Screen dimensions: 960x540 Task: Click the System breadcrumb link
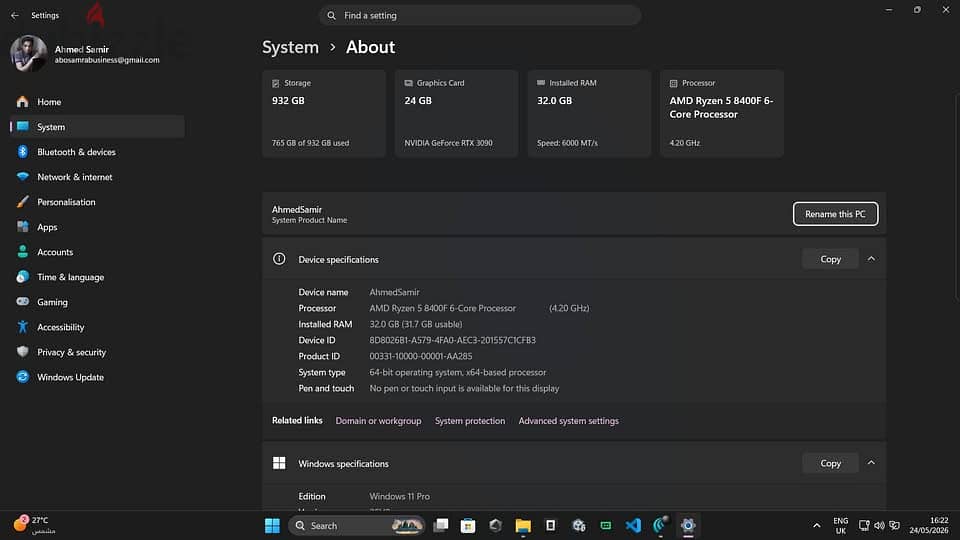tap(290, 47)
